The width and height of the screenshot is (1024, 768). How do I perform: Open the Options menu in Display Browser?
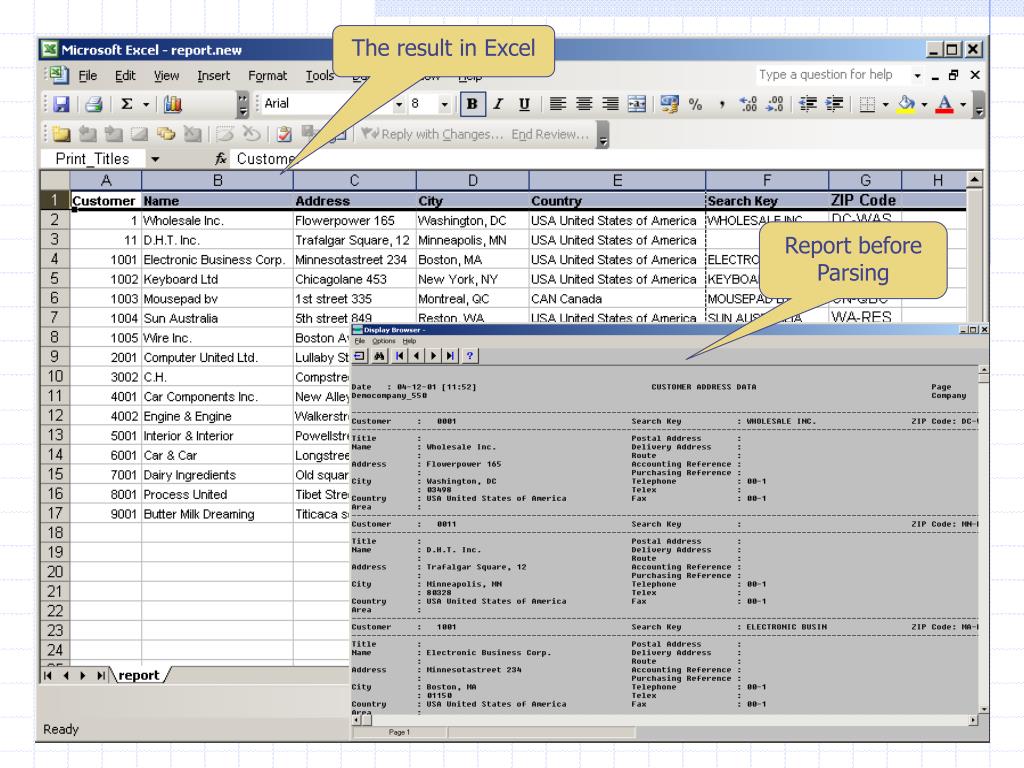coord(384,341)
